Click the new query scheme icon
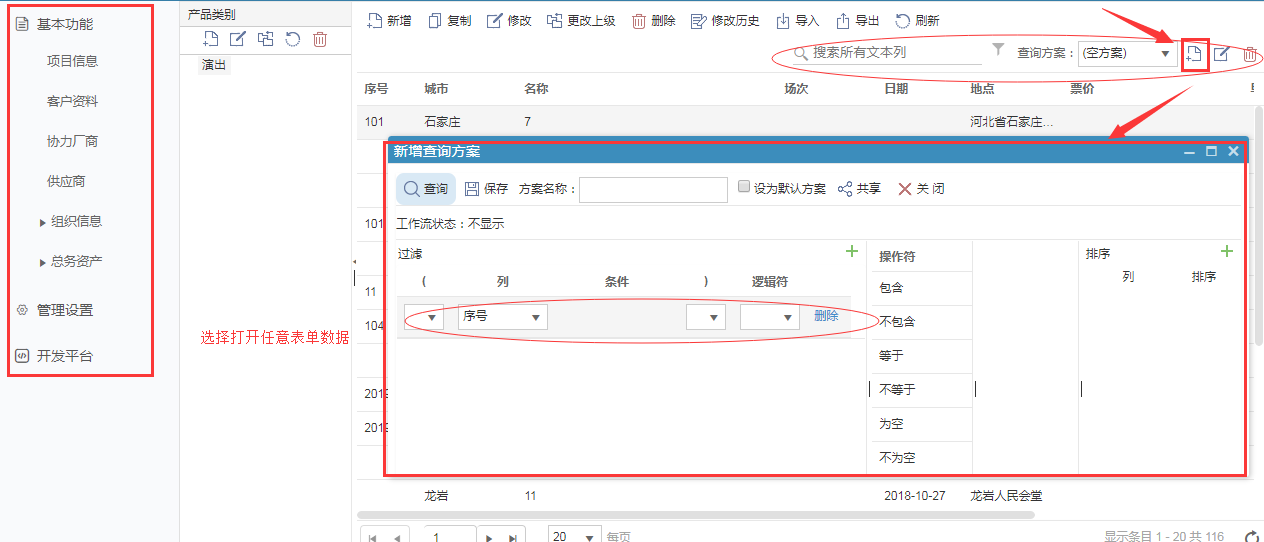This screenshot has height=542, width=1264. pyautogui.click(x=1193, y=54)
